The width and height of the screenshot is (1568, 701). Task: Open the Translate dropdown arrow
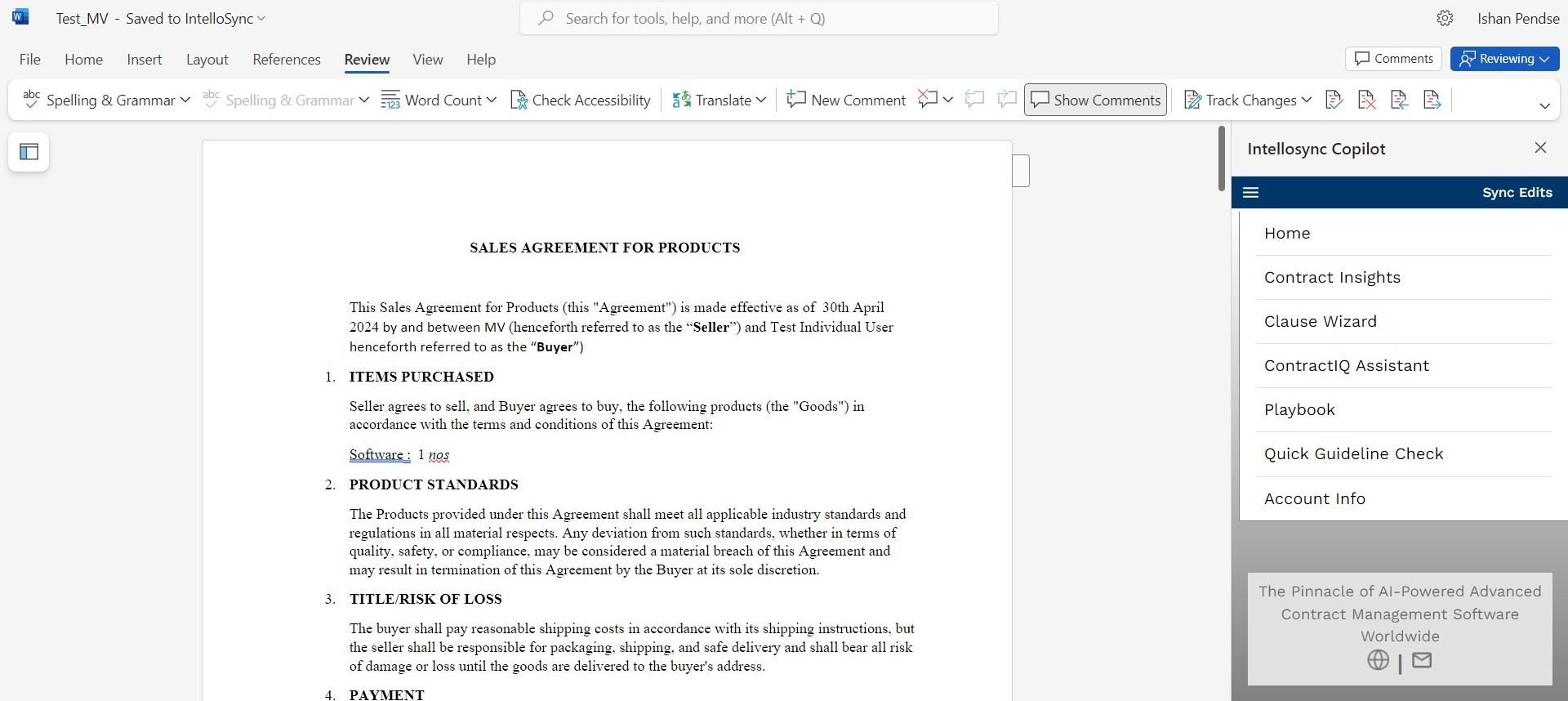pos(761,100)
